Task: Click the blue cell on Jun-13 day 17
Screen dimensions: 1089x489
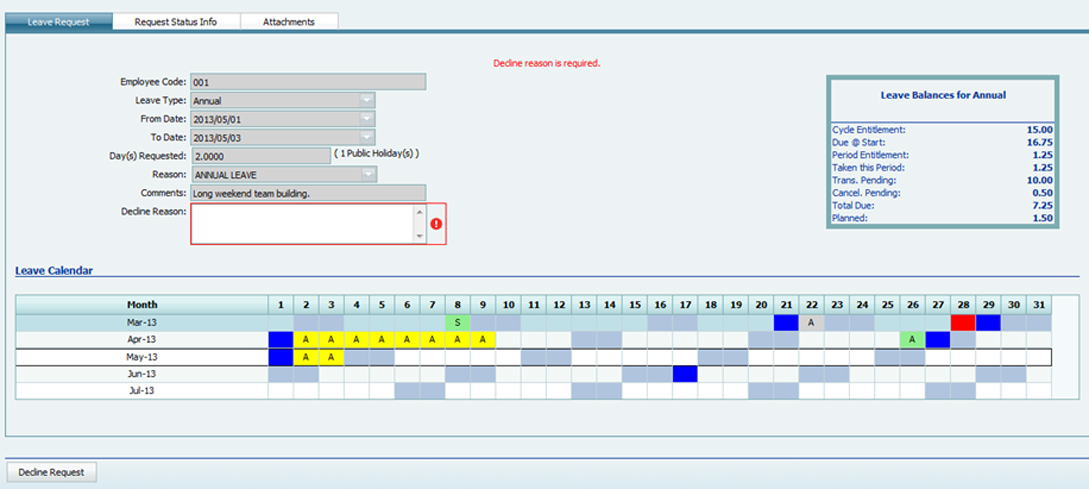Action: (x=685, y=374)
